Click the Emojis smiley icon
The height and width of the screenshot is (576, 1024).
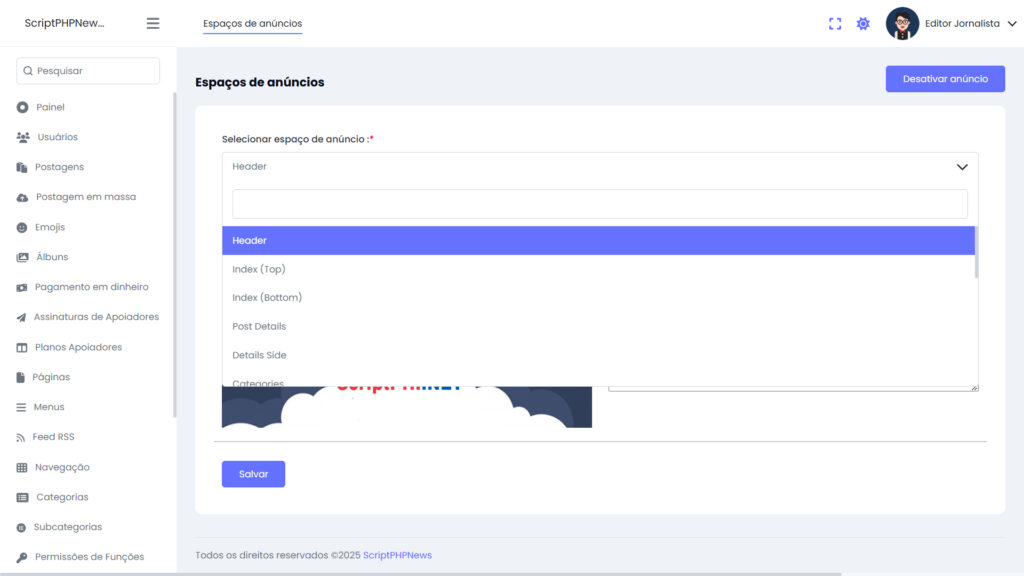[x=22, y=227]
